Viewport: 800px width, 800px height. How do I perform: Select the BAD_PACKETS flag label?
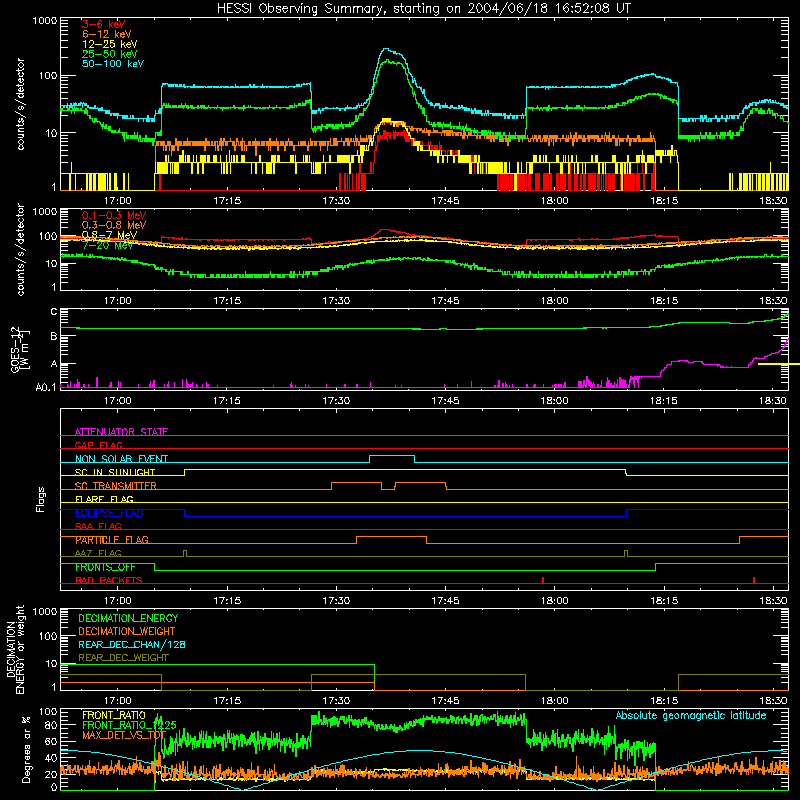109,580
